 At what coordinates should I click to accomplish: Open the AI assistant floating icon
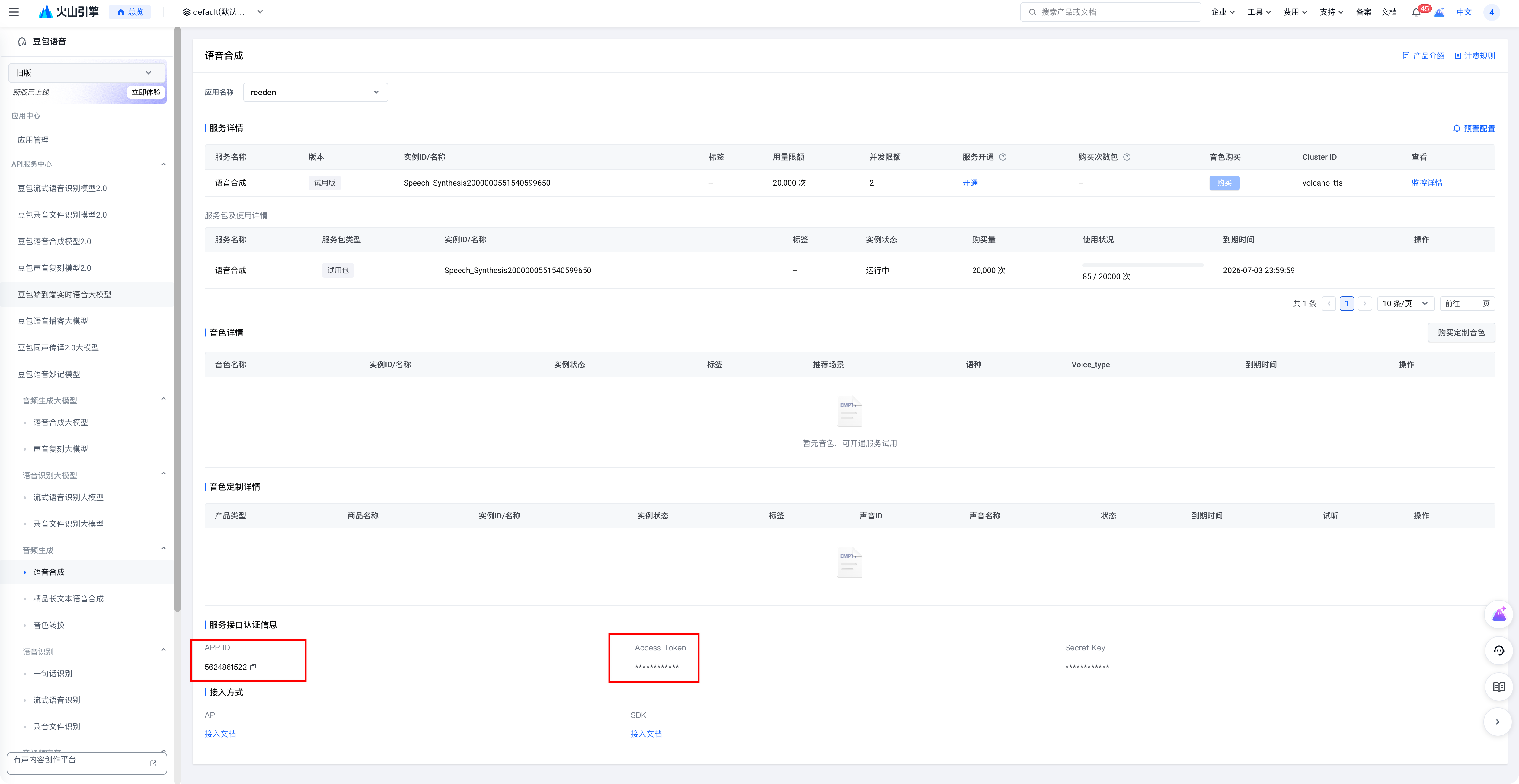point(1498,615)
